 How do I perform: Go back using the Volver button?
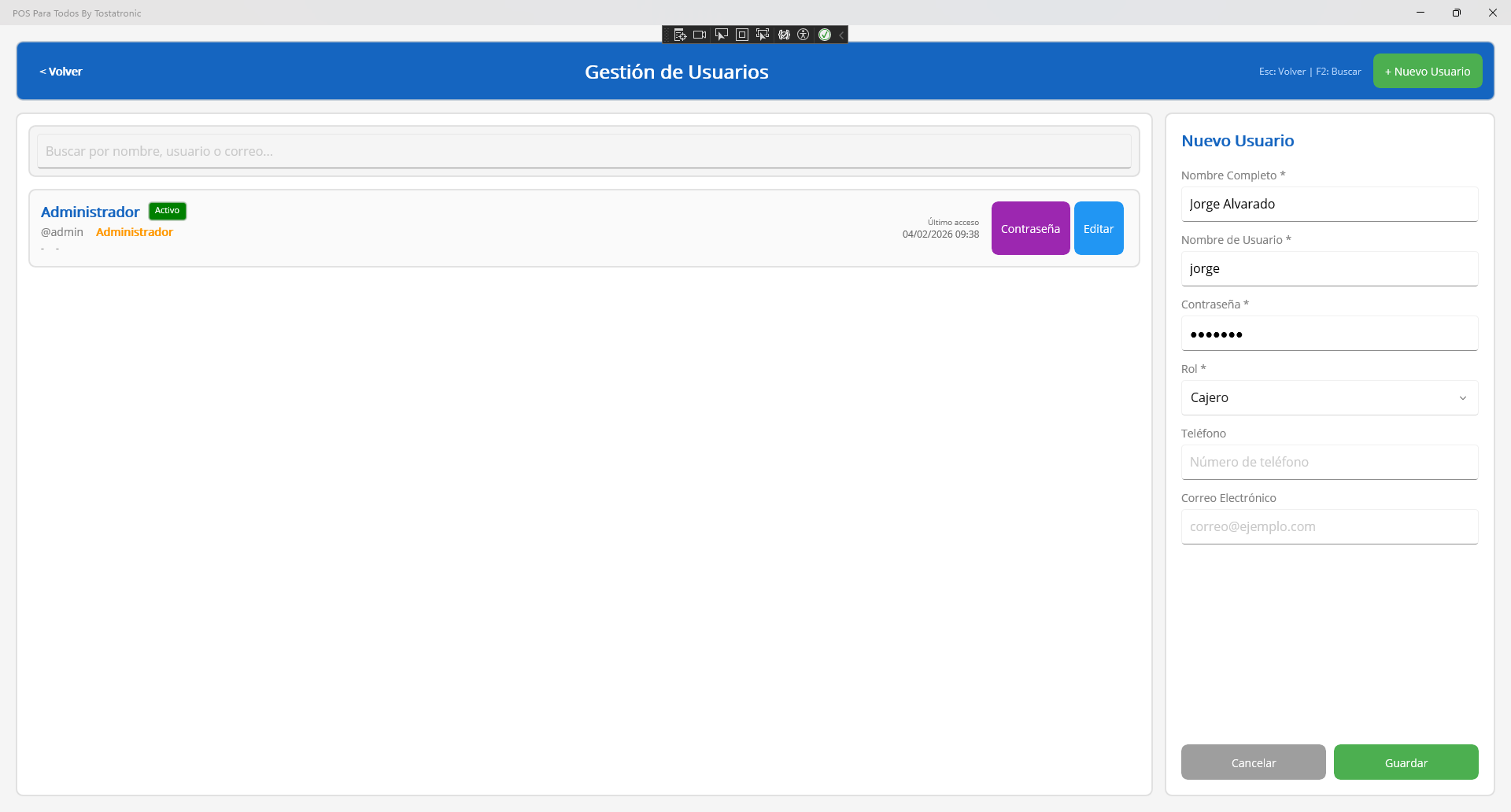61,72
